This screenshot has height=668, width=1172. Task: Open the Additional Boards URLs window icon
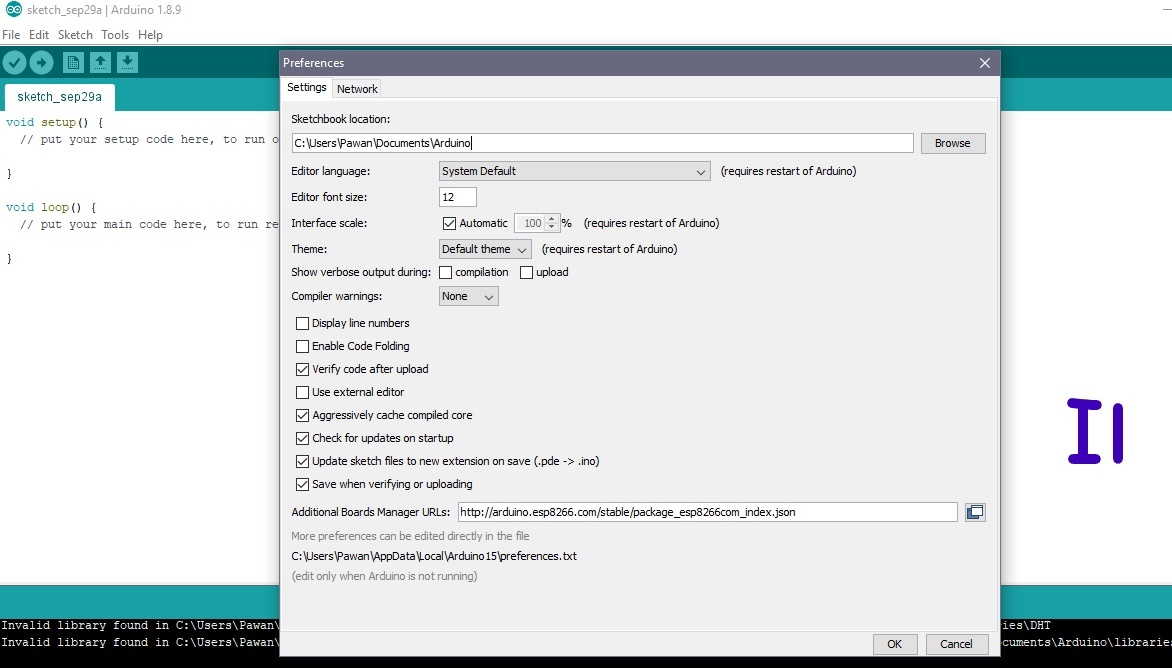click(975, 512)
